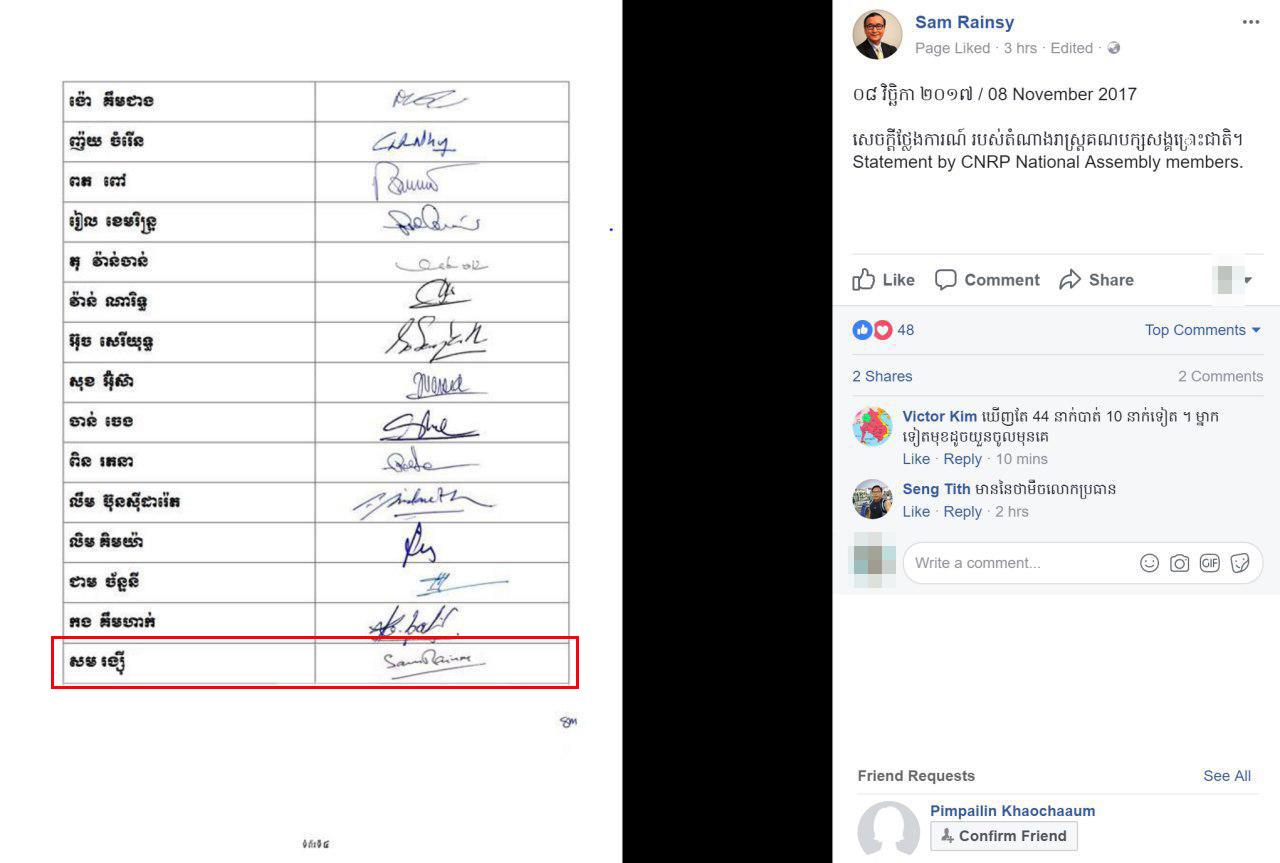Click the Comment speech bubble icon
The height and width of the screenshot is (863, 1280).
click(945, 280)
